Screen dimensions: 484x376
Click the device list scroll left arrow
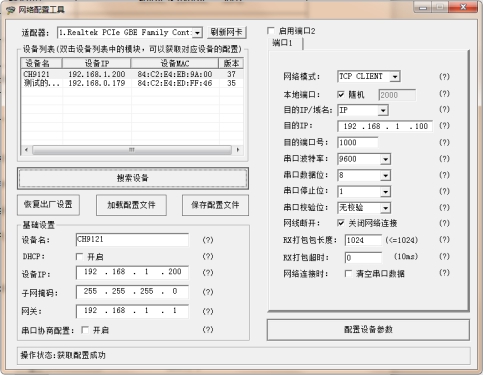tap(26, 150)
